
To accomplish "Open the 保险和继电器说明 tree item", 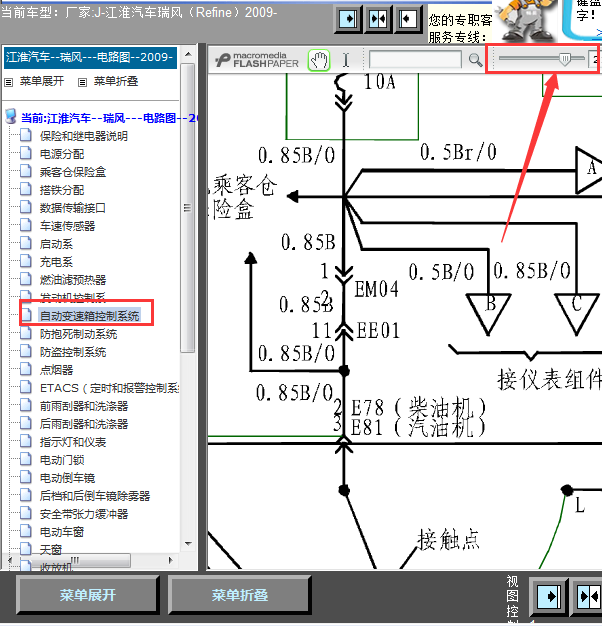I will click(84, 136).
